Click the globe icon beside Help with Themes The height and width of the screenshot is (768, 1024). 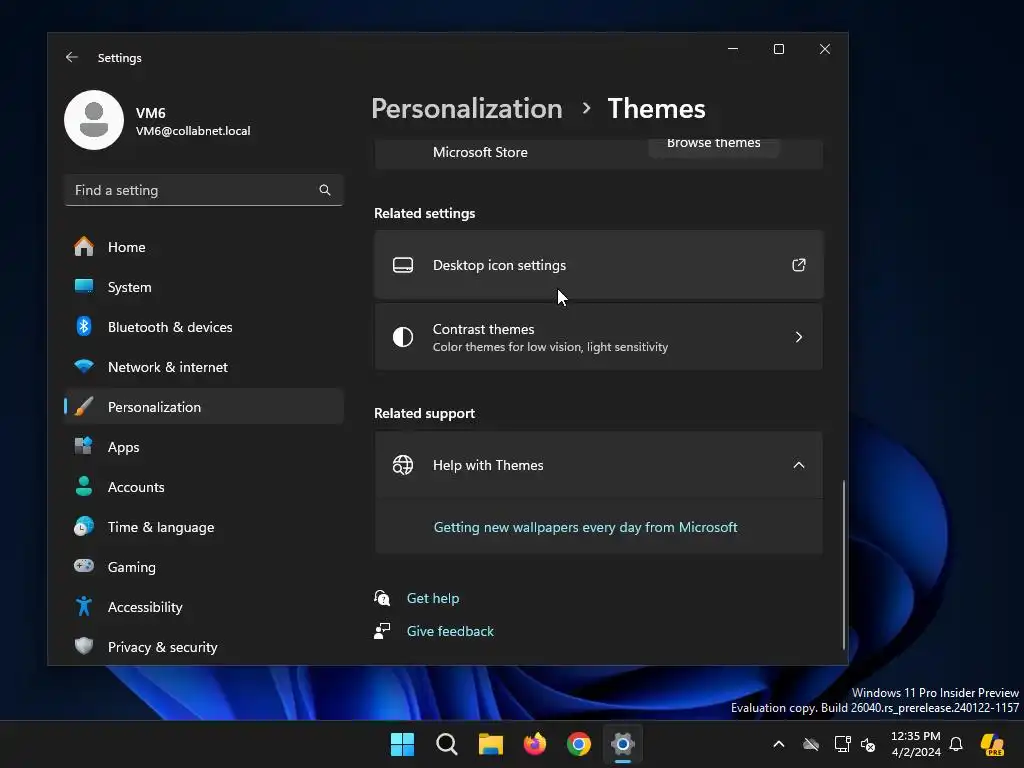click(x=403, y=465)
